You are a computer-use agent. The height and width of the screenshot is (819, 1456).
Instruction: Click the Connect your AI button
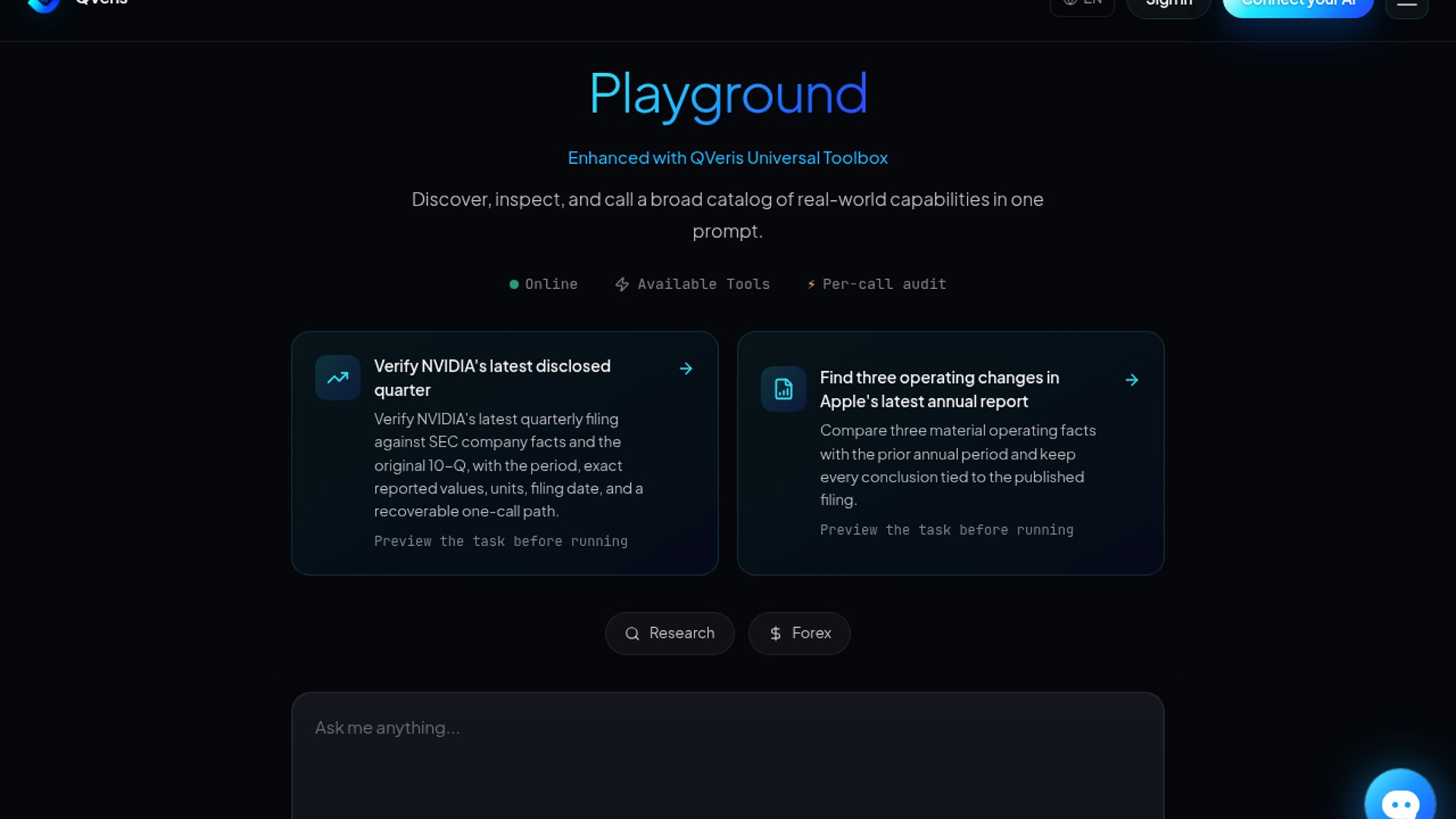[1298, 5]
